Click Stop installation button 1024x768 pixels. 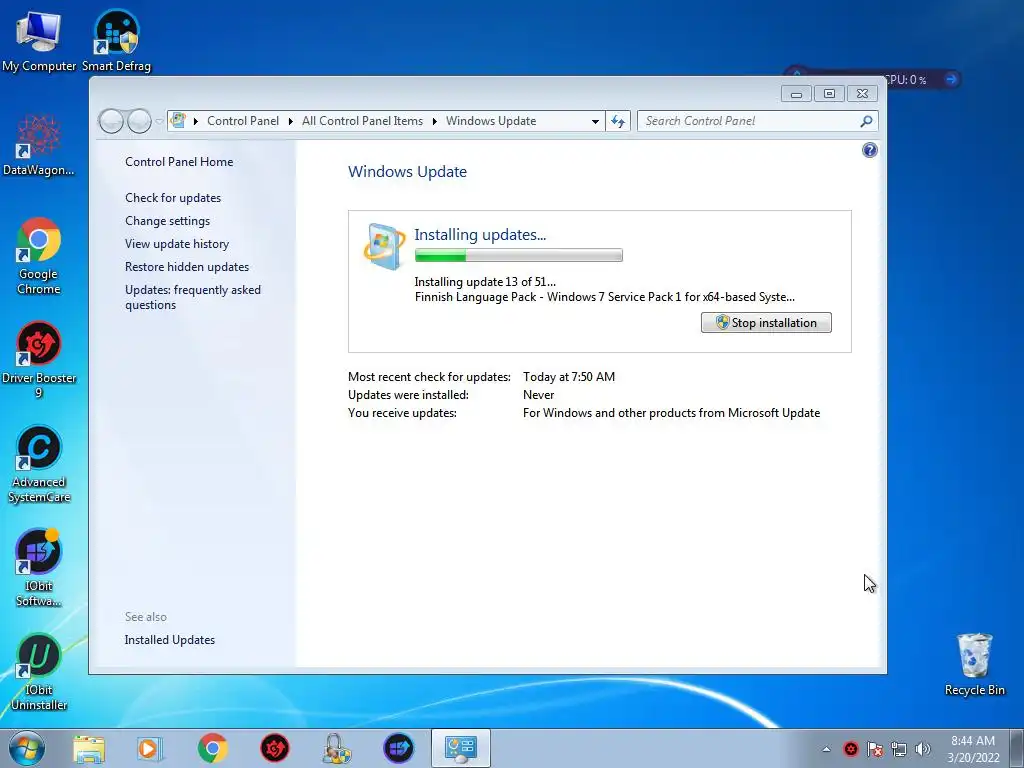(766, 323)
